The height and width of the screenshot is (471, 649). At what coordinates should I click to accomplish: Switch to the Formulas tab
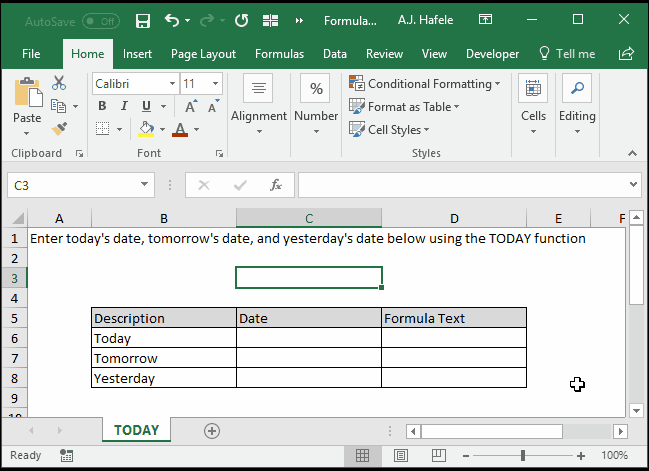[x=279, y=54]
